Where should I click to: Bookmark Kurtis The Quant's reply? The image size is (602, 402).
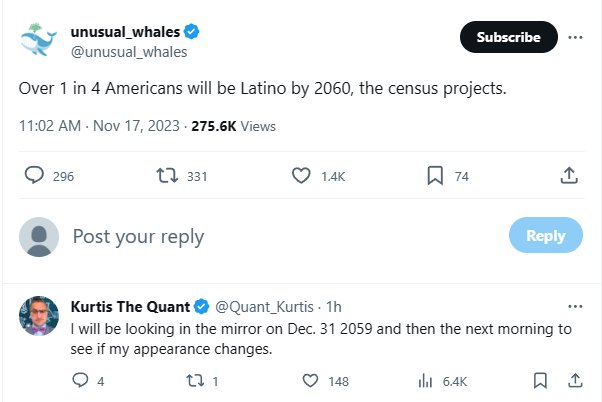540,381
